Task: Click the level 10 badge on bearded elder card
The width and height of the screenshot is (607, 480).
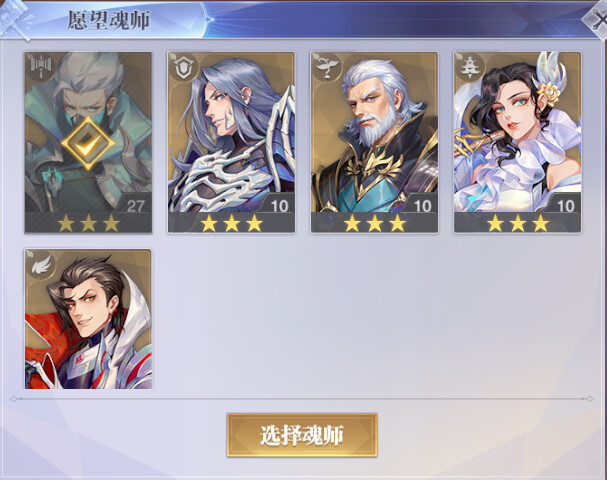Action: point(422,205)
